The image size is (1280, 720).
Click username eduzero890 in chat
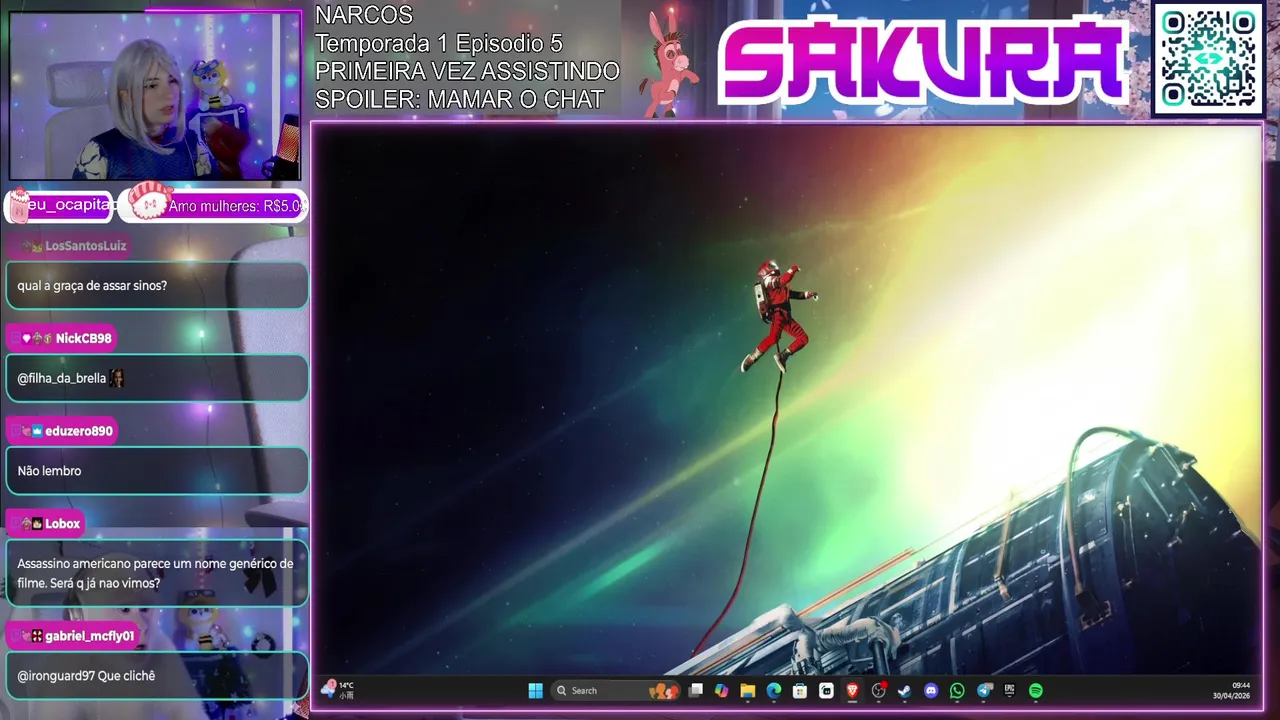pos(79,431)
